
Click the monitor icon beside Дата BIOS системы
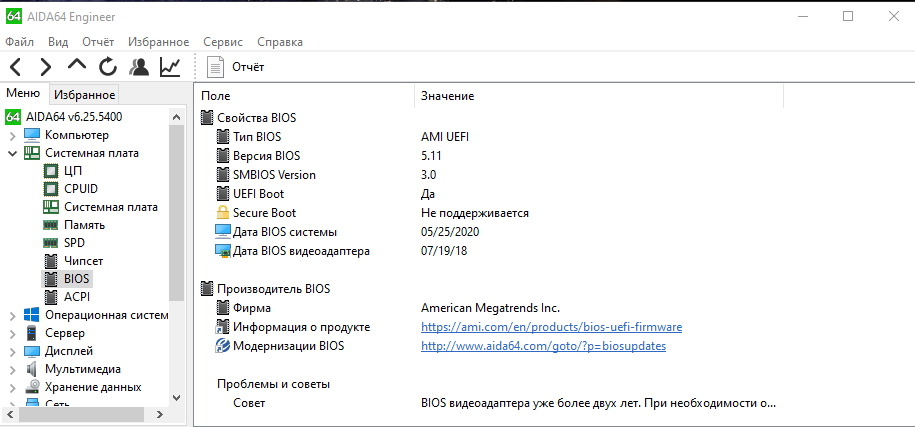coord(223,232)
